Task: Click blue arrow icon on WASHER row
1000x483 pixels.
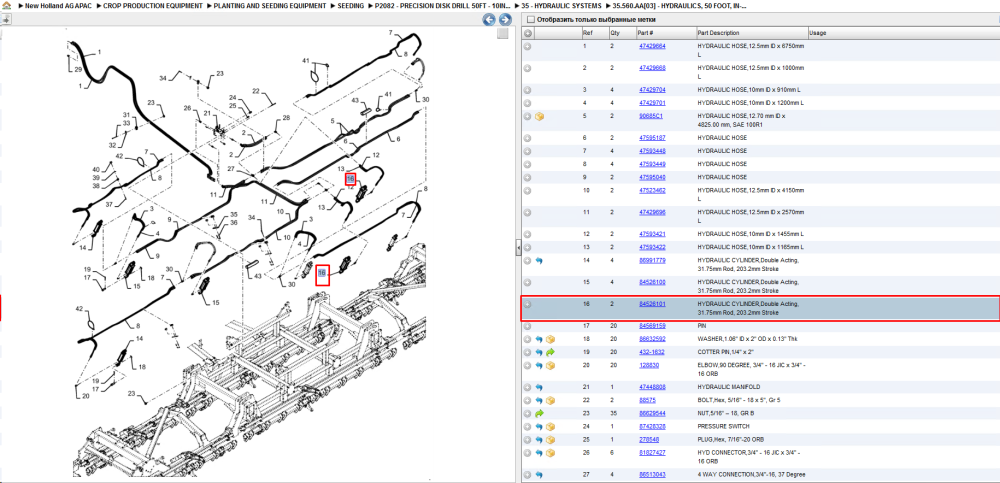Action: coord(540,339)
